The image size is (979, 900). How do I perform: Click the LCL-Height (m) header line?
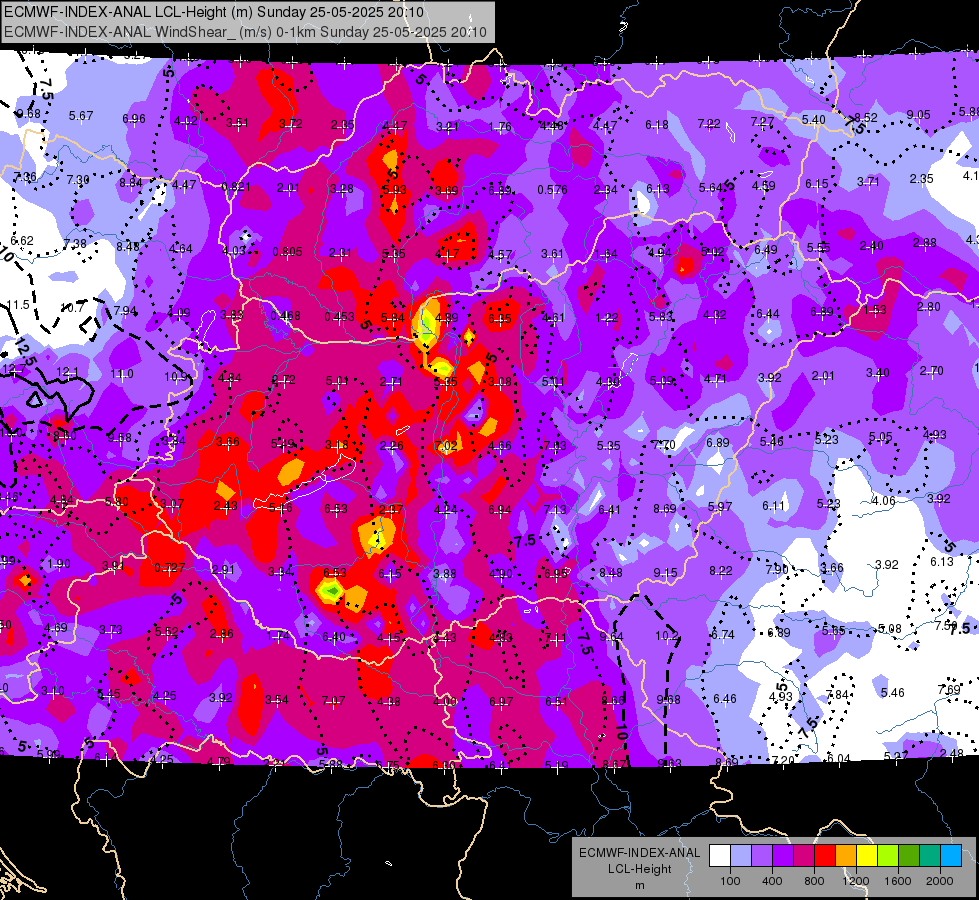point(214,12)
